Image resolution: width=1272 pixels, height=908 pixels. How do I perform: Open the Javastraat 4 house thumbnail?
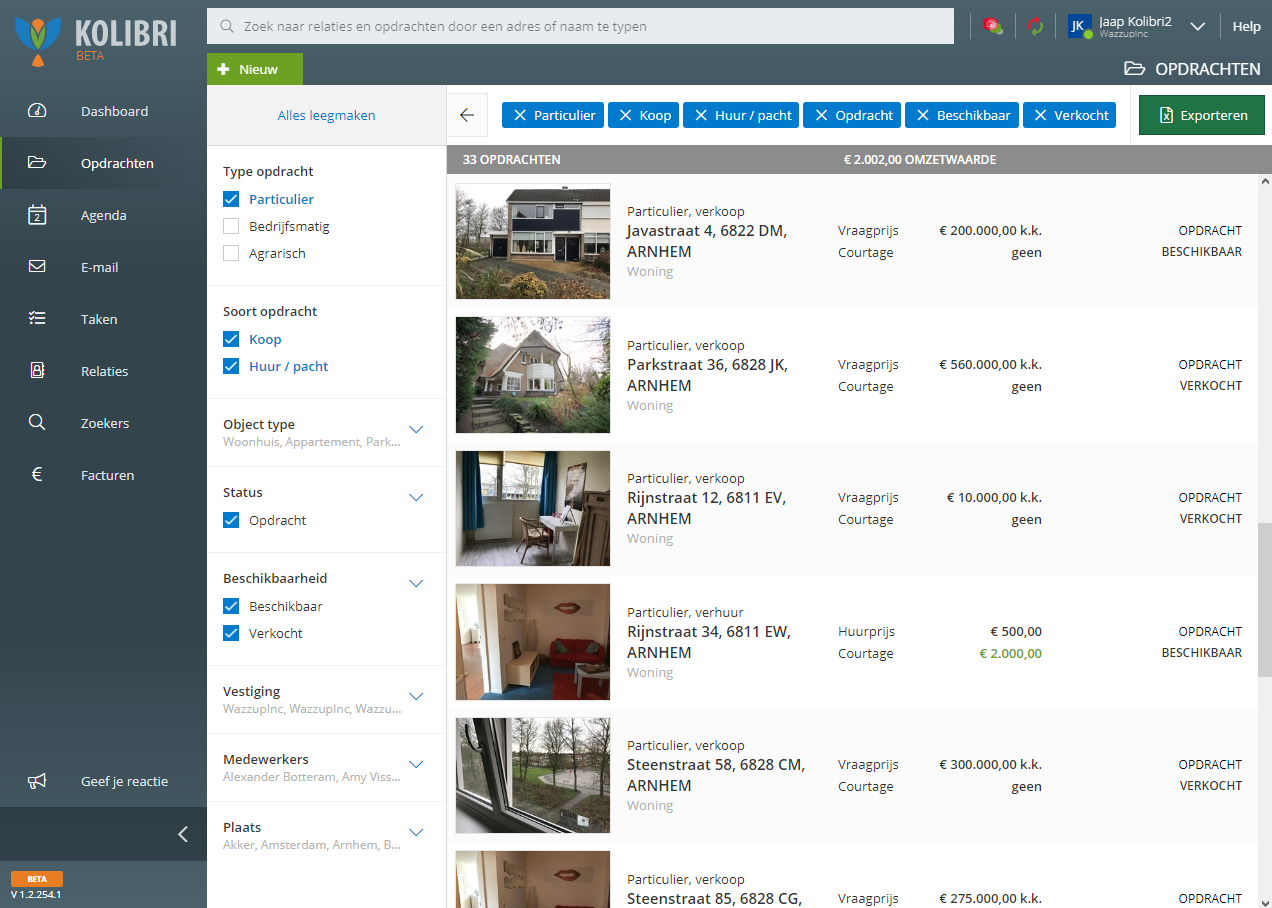click(533, 241)
